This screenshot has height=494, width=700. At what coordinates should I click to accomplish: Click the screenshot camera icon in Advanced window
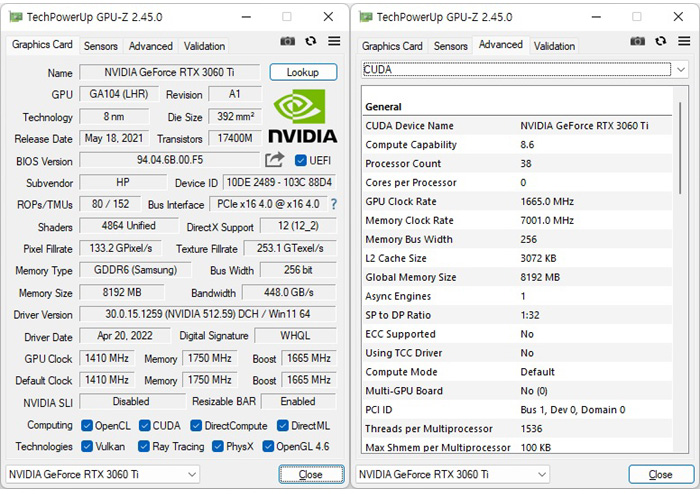point(638,42)
